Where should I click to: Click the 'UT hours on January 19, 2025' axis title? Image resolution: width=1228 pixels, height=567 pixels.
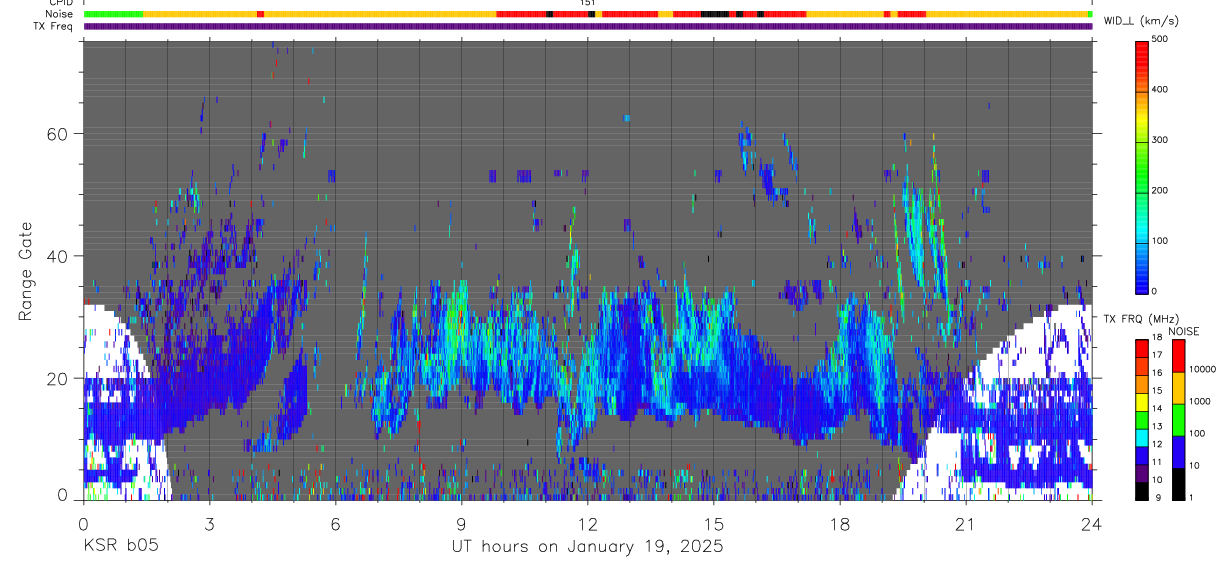pos(587,547)
